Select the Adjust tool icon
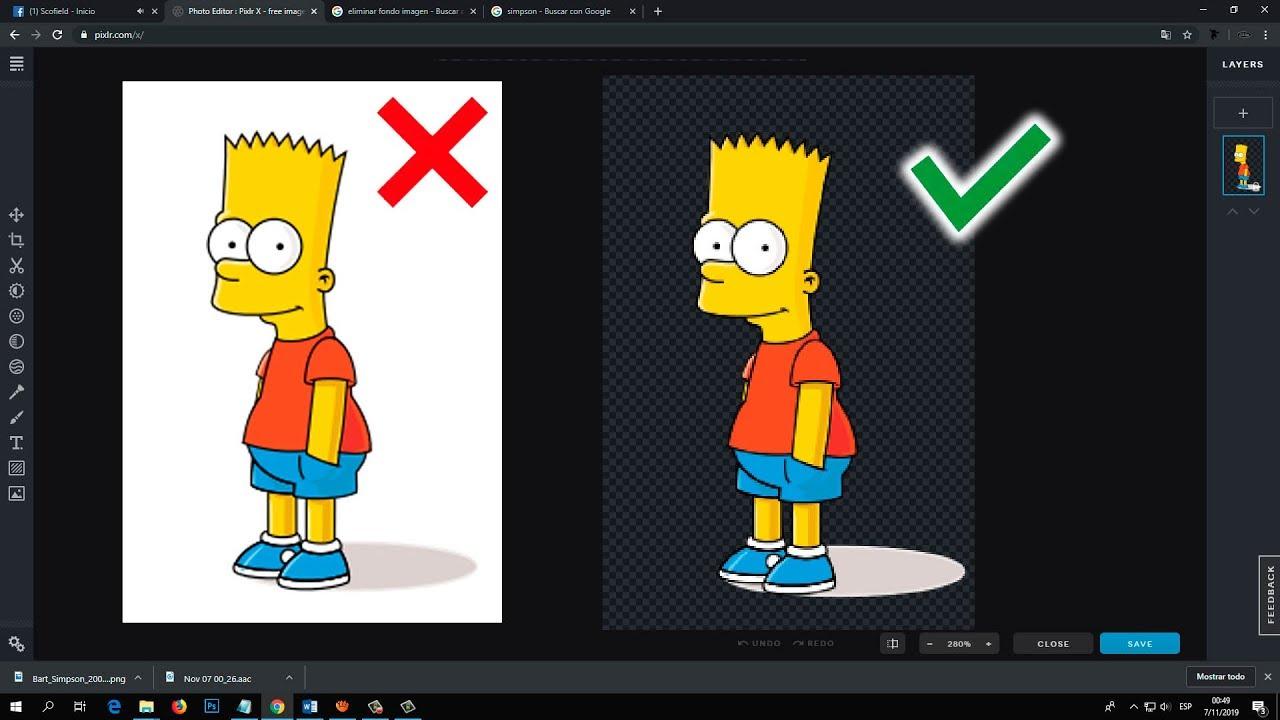This screenshot has width=1280, height=720. 16,290
